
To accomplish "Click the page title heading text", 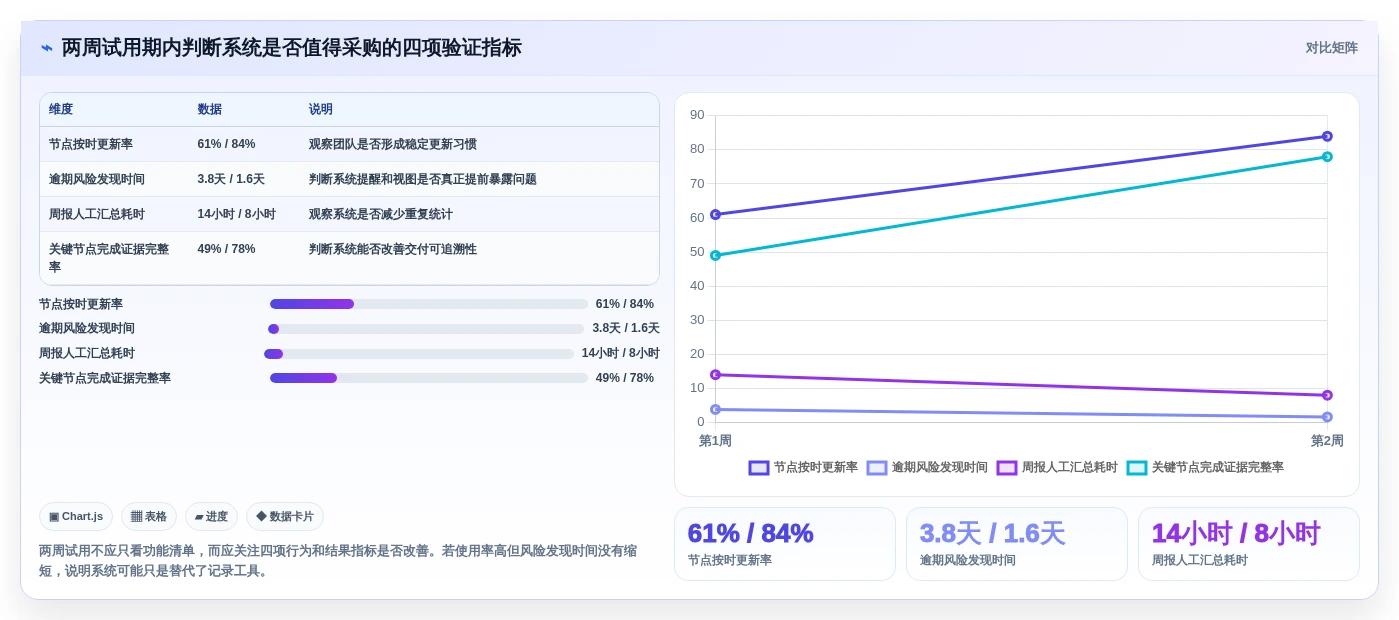I will coord(291,48).
